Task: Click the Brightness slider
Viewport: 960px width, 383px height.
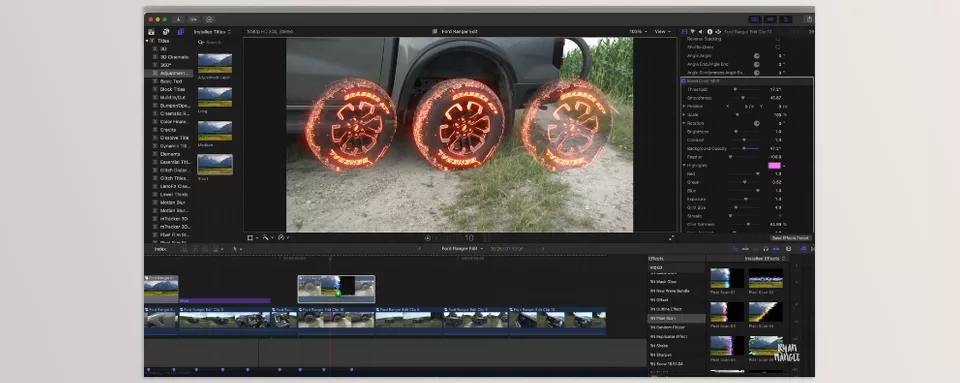Action: tap(743, 132)
